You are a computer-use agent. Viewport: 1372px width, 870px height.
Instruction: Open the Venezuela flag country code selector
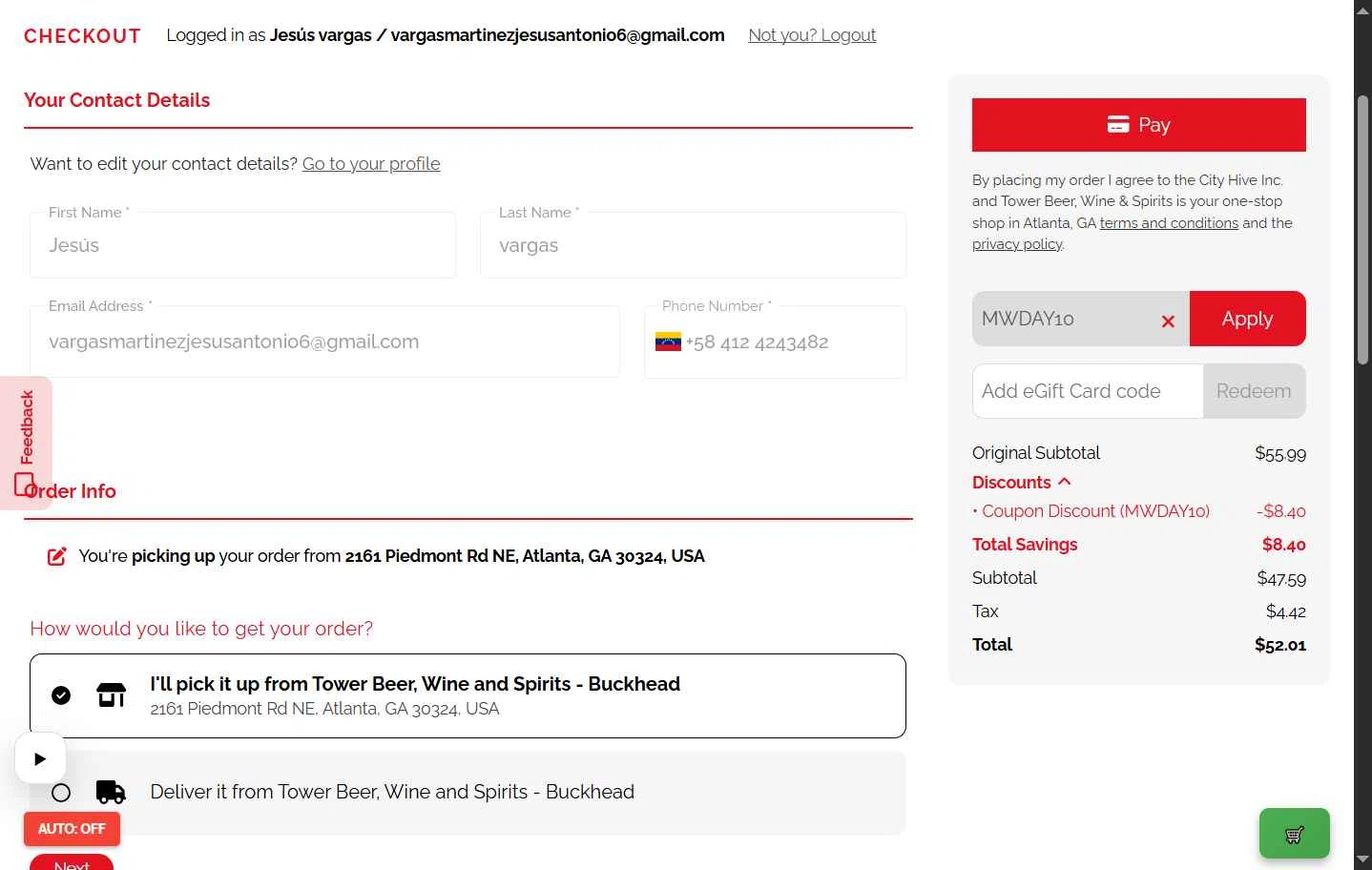click(x=668, y=342)
